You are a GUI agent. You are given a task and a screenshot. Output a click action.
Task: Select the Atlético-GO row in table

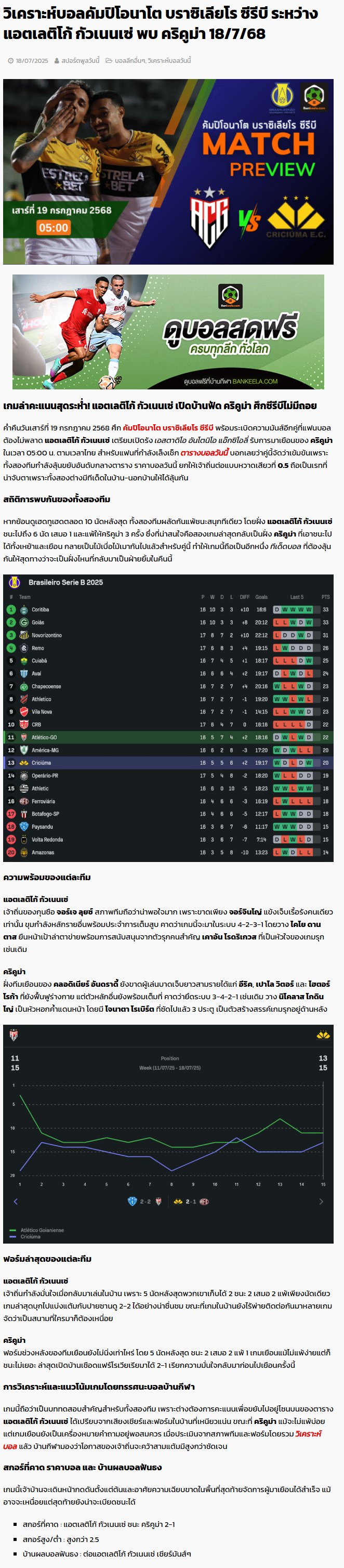168,737
